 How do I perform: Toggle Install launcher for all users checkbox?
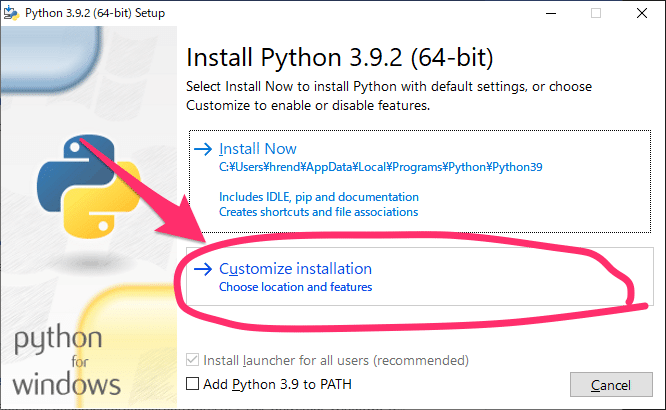tap(194, 360)
